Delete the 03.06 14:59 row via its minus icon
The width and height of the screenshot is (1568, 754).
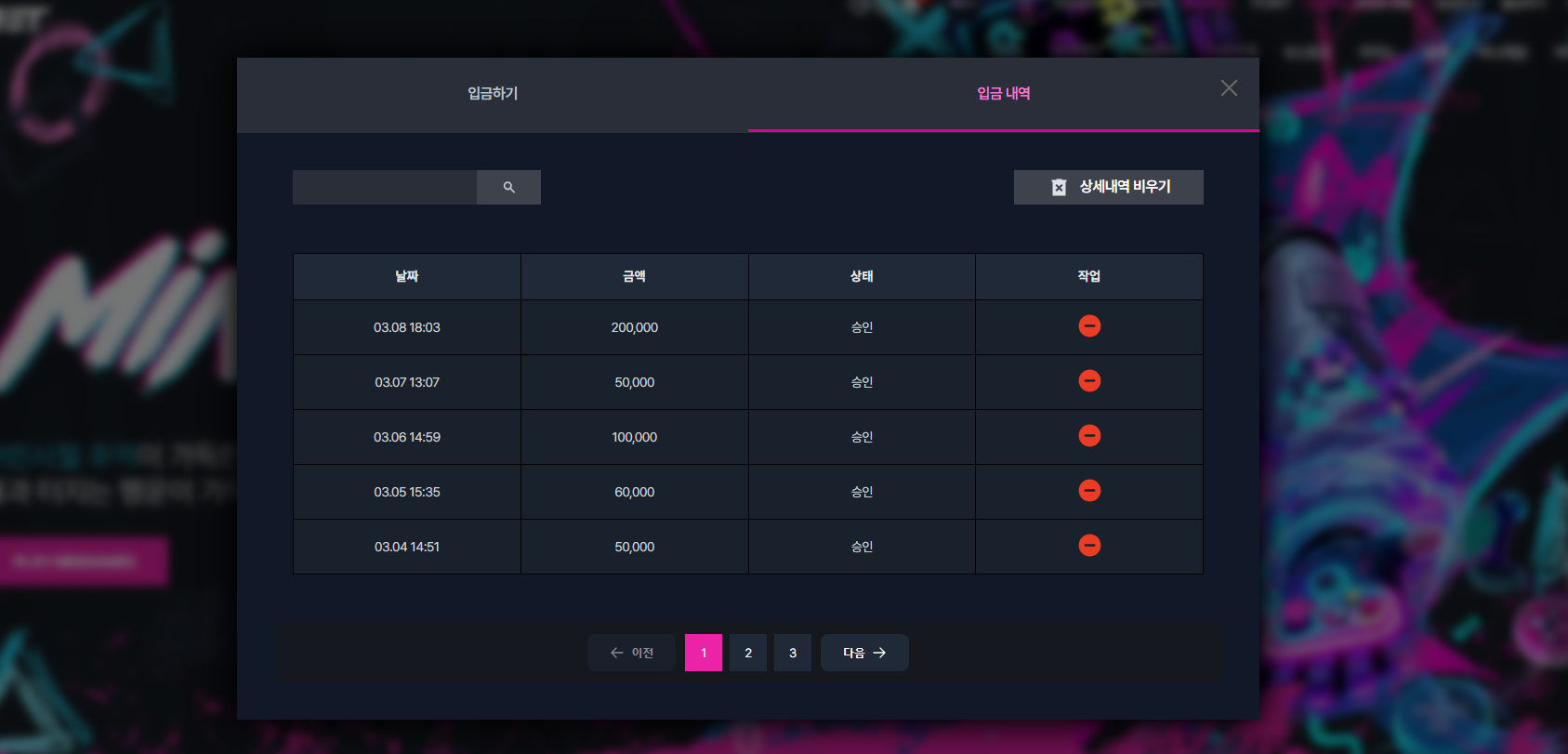1089,436
